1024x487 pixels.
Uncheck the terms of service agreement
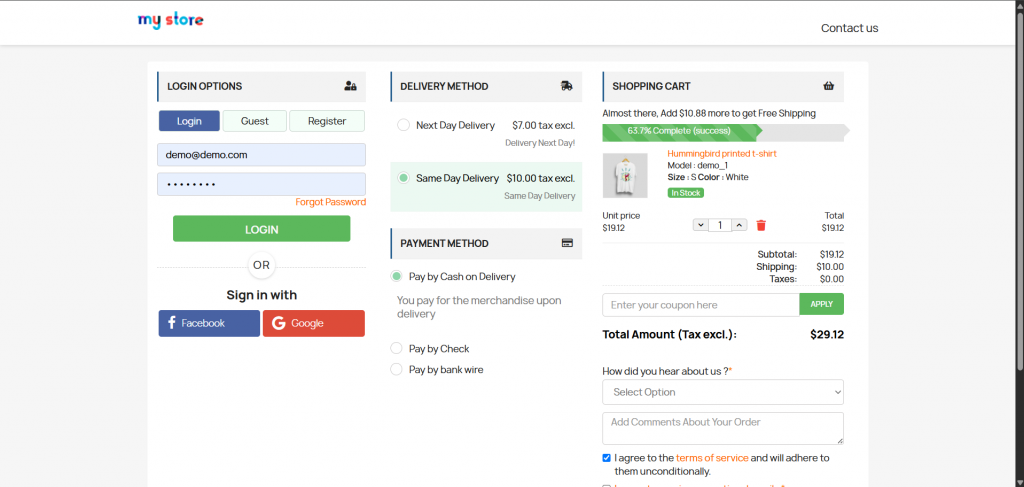click(x=607, y=458)
